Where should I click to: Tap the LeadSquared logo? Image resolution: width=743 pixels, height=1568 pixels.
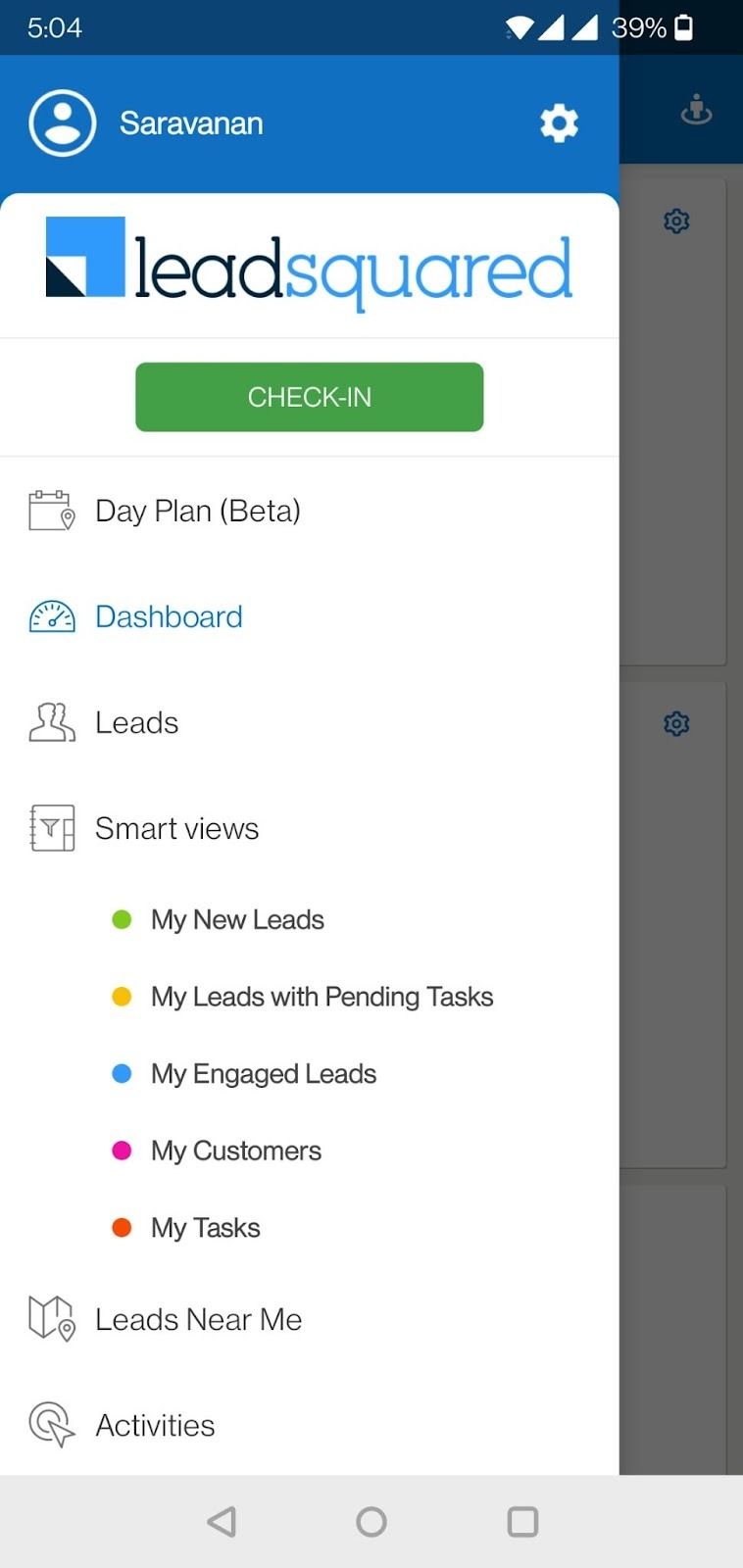309,263
